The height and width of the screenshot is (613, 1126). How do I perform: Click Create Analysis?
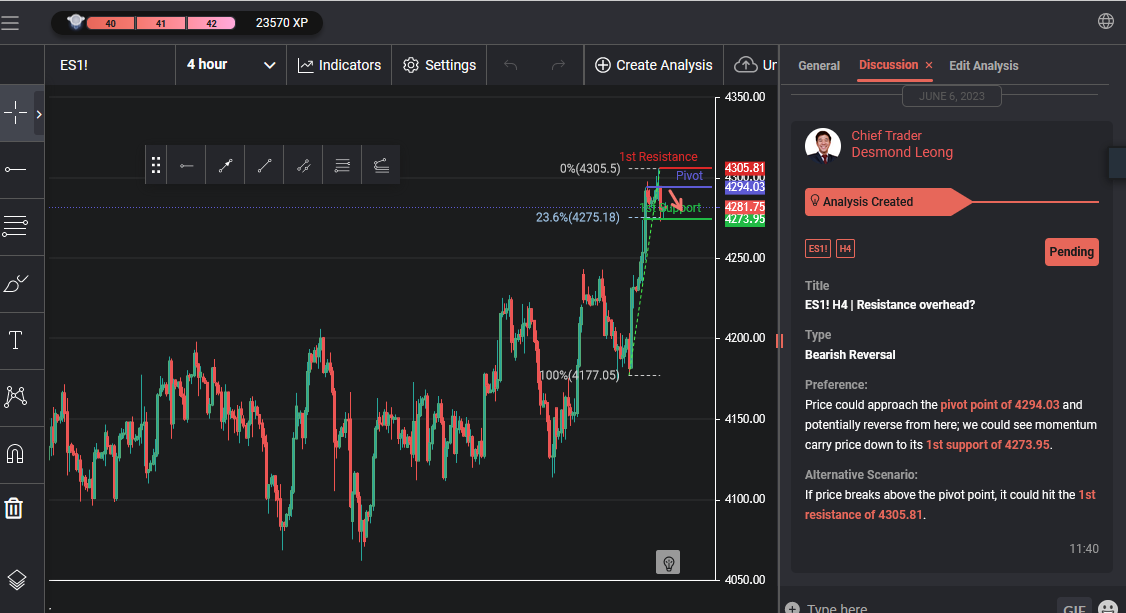coord(653,65)
